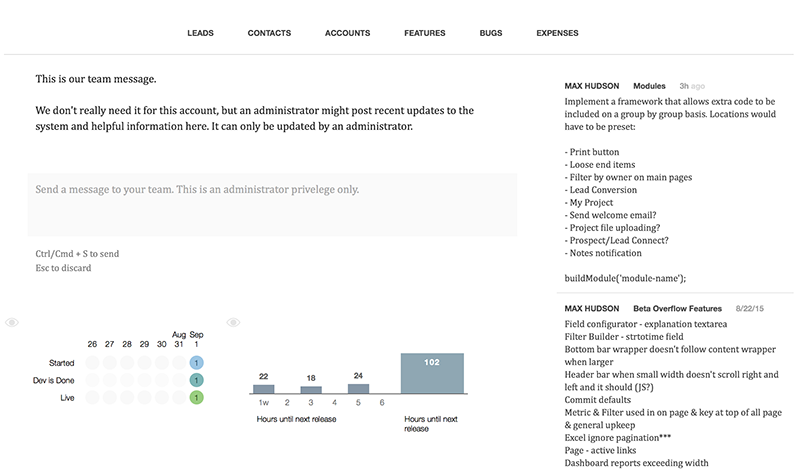Click the 102 hours bar
The width and height of the screenshot is (800, 470).
click(433, 374)
